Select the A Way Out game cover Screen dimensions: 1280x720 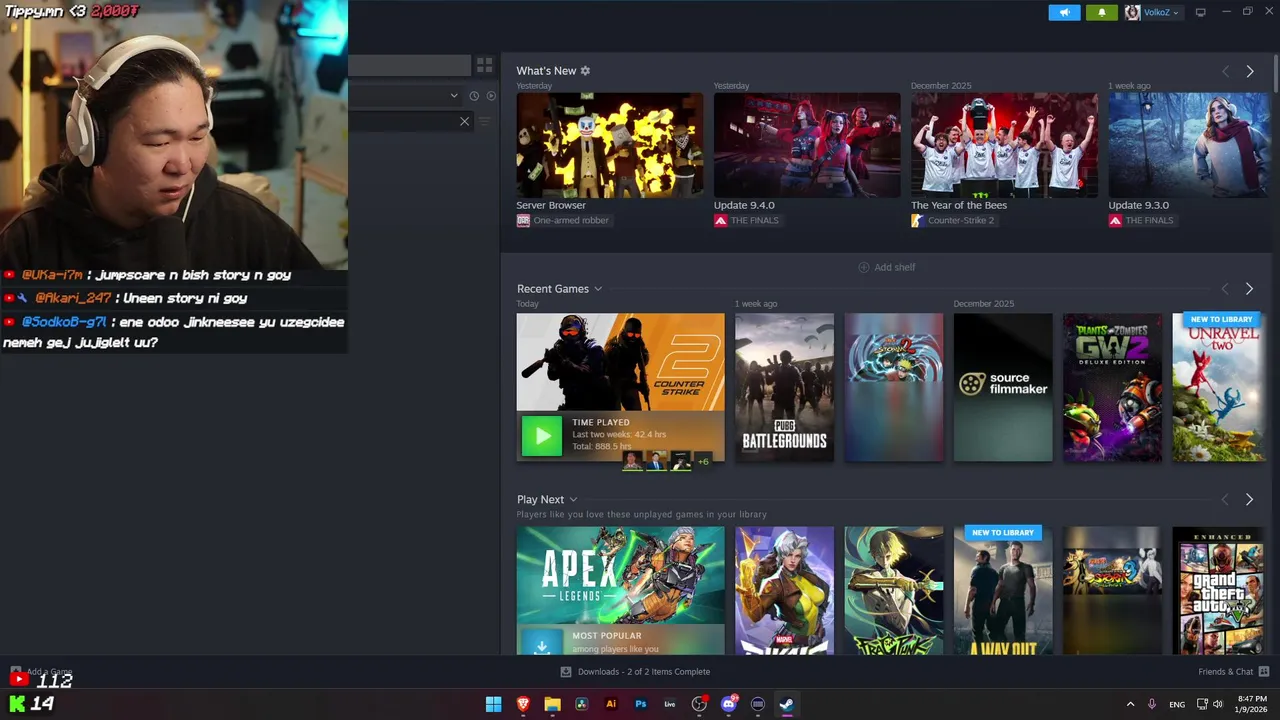(x=1003, y=591)
